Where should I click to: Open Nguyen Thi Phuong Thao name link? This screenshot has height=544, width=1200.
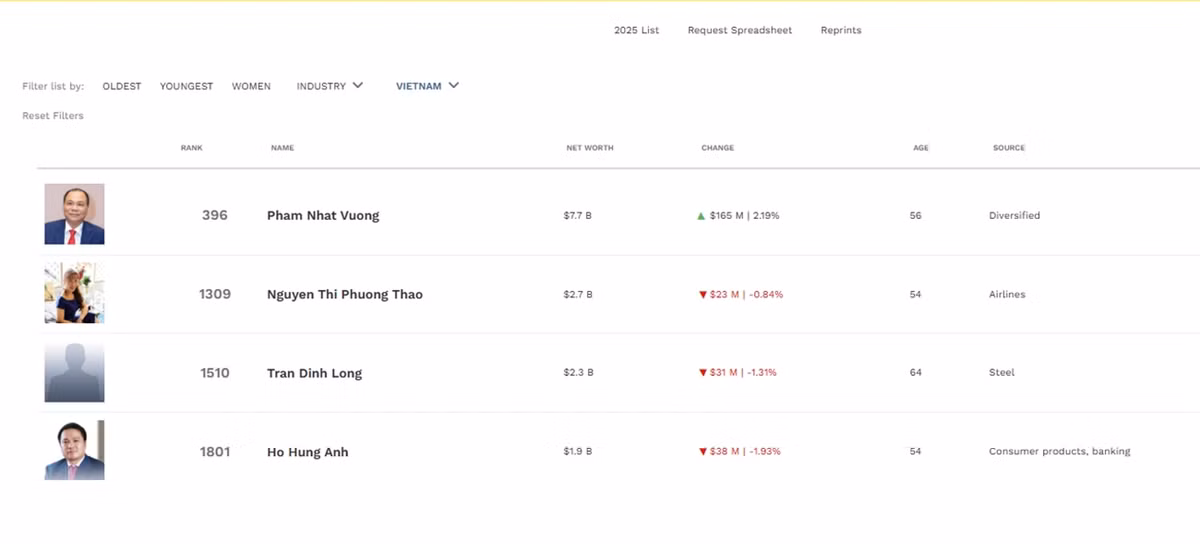click(344, 294)
